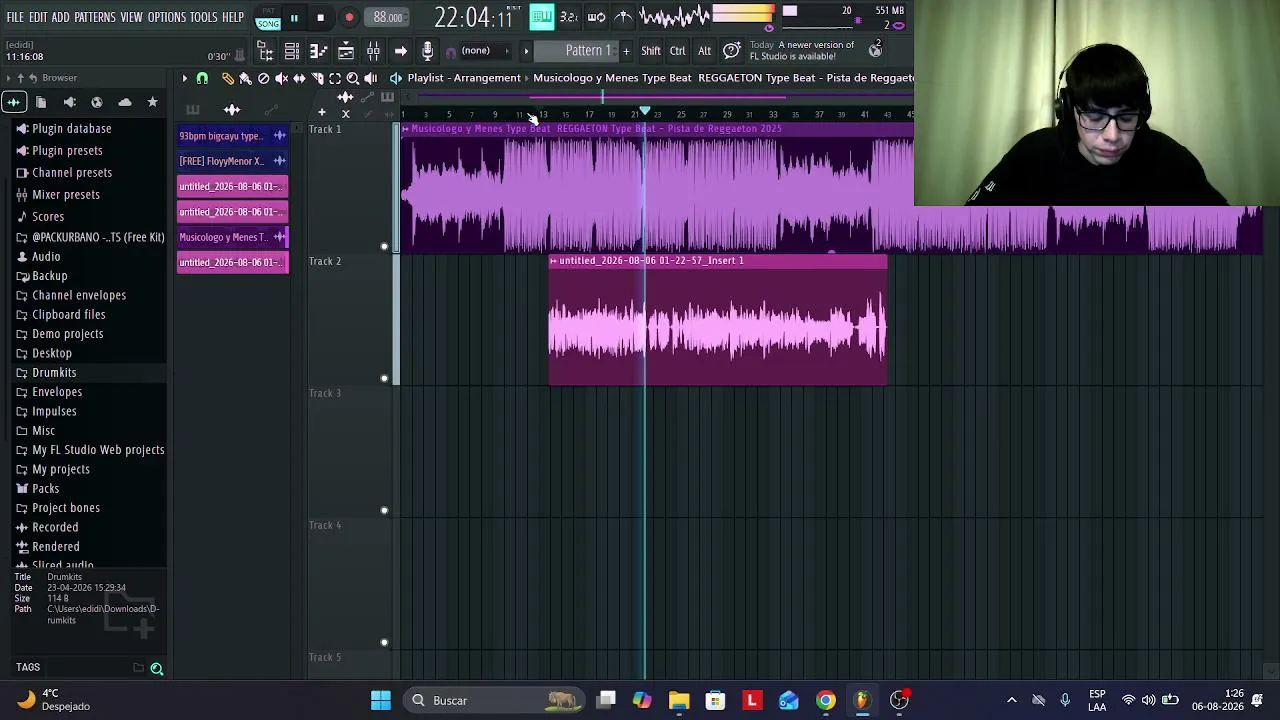This screenshot has width=1280, height=720.
Task: Open the TOOLS menu
Action: click(204, 18)
